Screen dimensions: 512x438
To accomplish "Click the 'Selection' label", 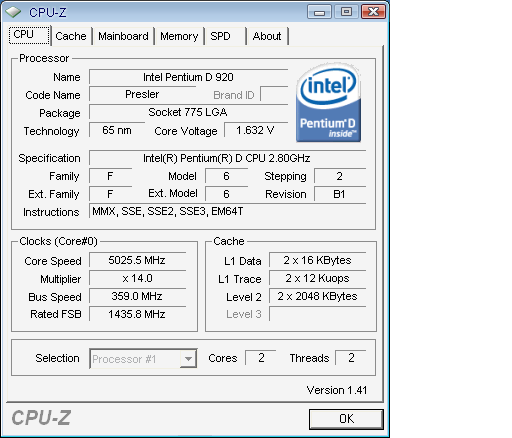I will pos(57,358).
